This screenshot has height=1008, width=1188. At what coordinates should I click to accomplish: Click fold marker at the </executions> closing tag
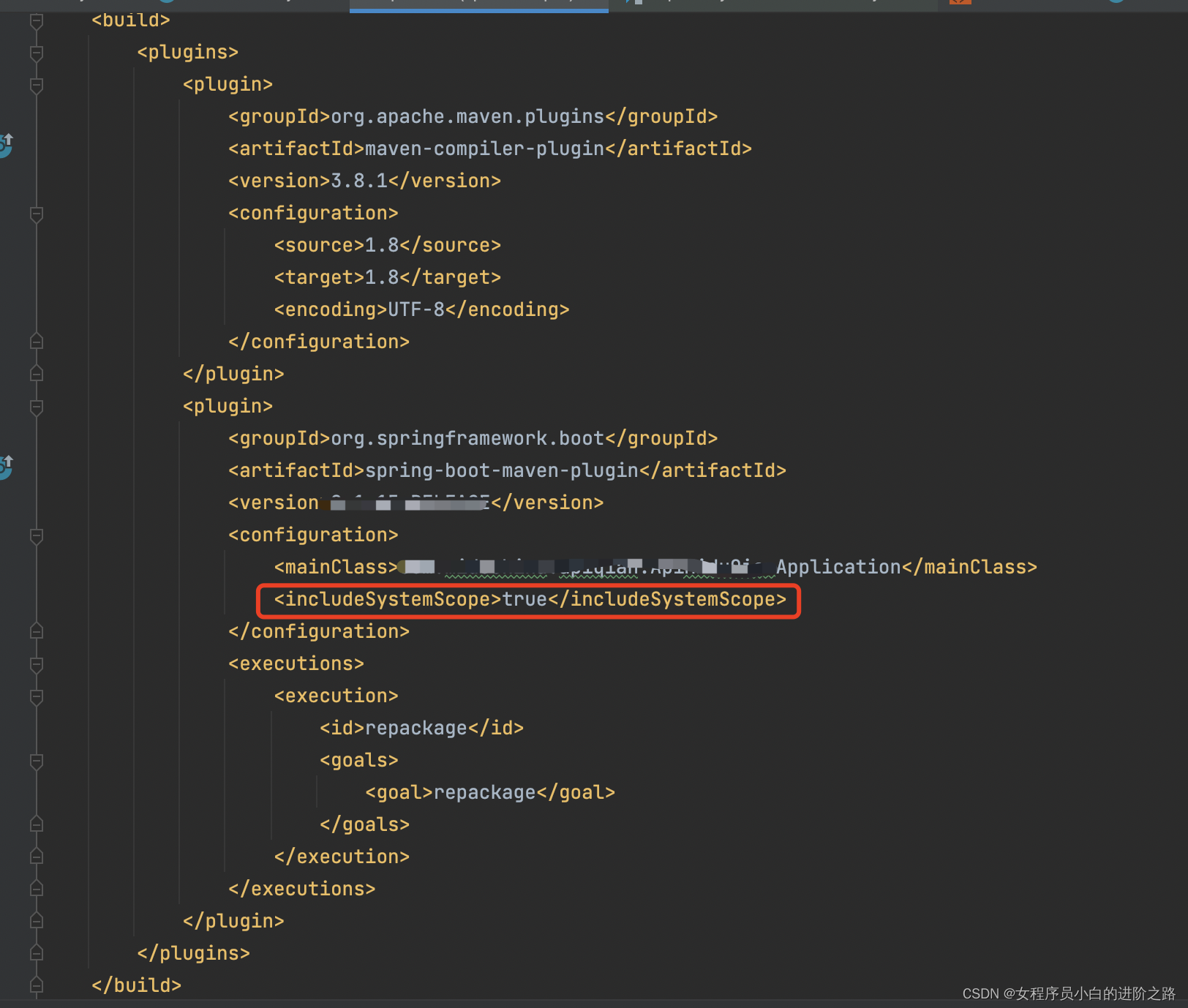37,889
